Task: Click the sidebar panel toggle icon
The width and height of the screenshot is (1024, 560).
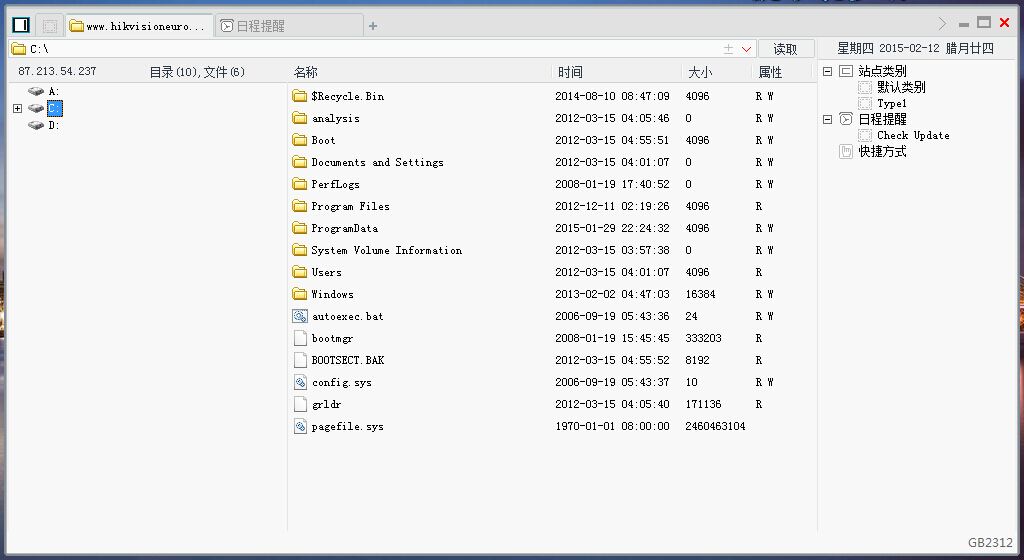Action: click(x=21, y=25)
